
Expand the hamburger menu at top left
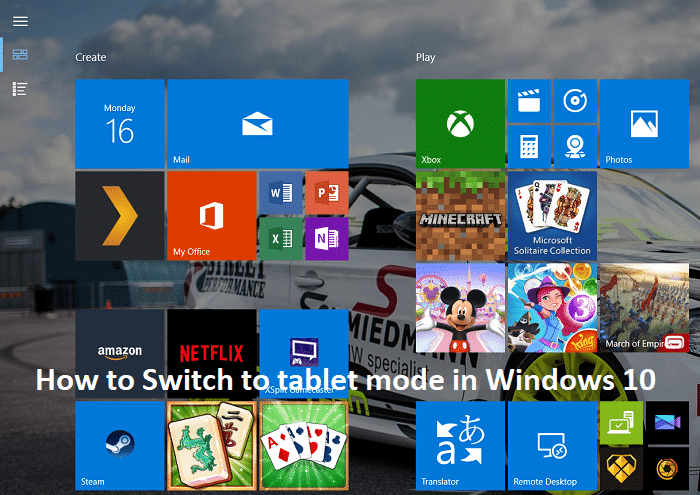[20, 20]
